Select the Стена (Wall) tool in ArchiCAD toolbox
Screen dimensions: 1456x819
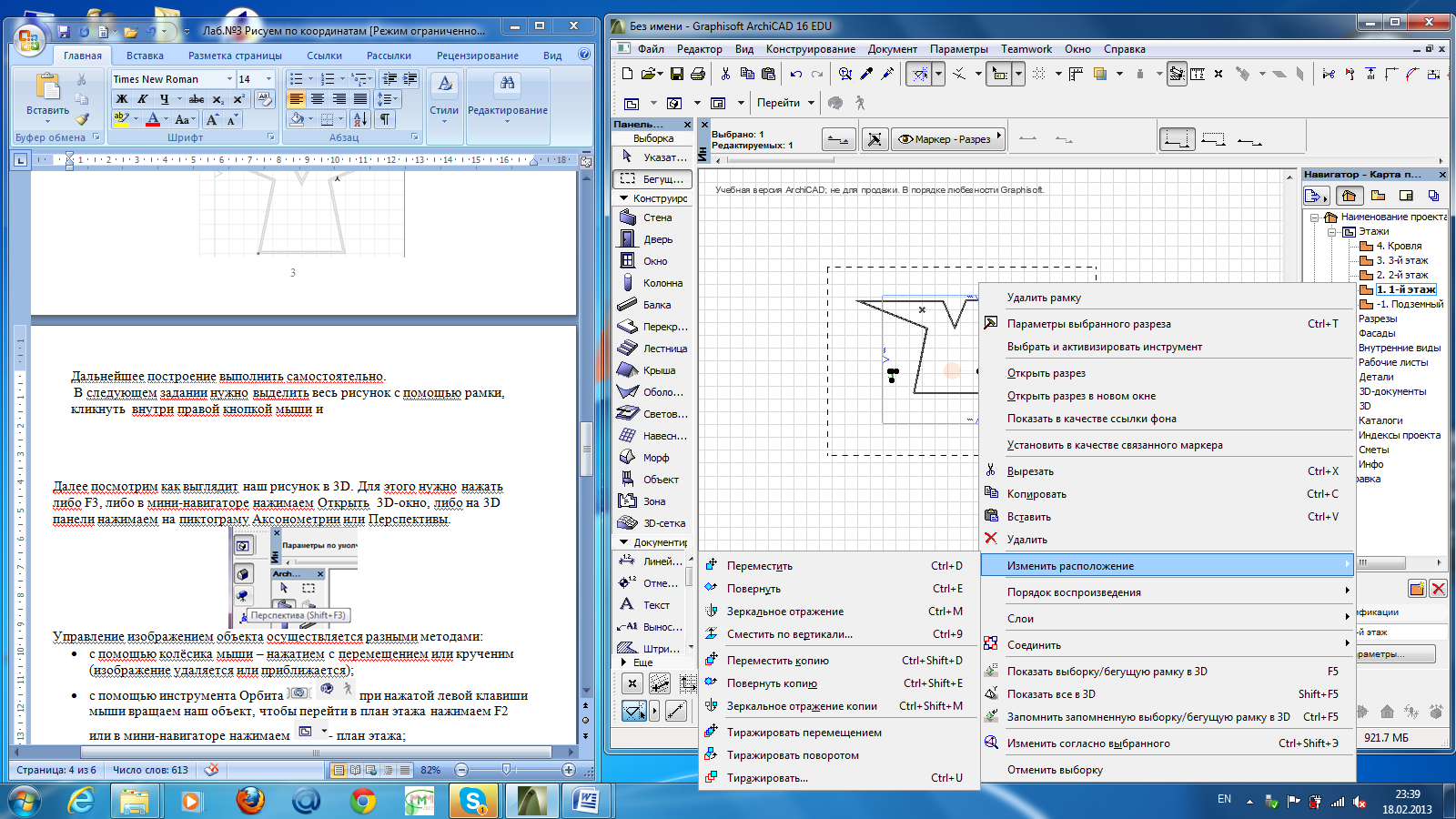point(653,217)
